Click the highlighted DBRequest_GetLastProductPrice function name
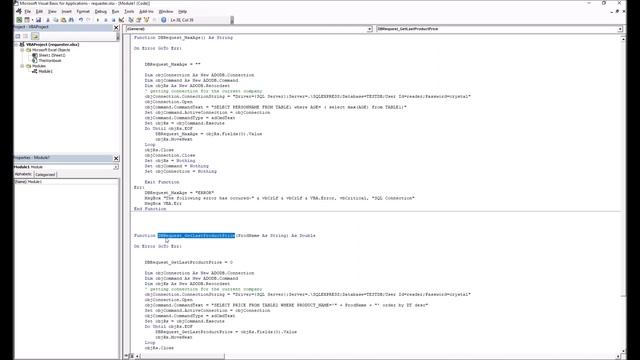 tap(196, 236)
